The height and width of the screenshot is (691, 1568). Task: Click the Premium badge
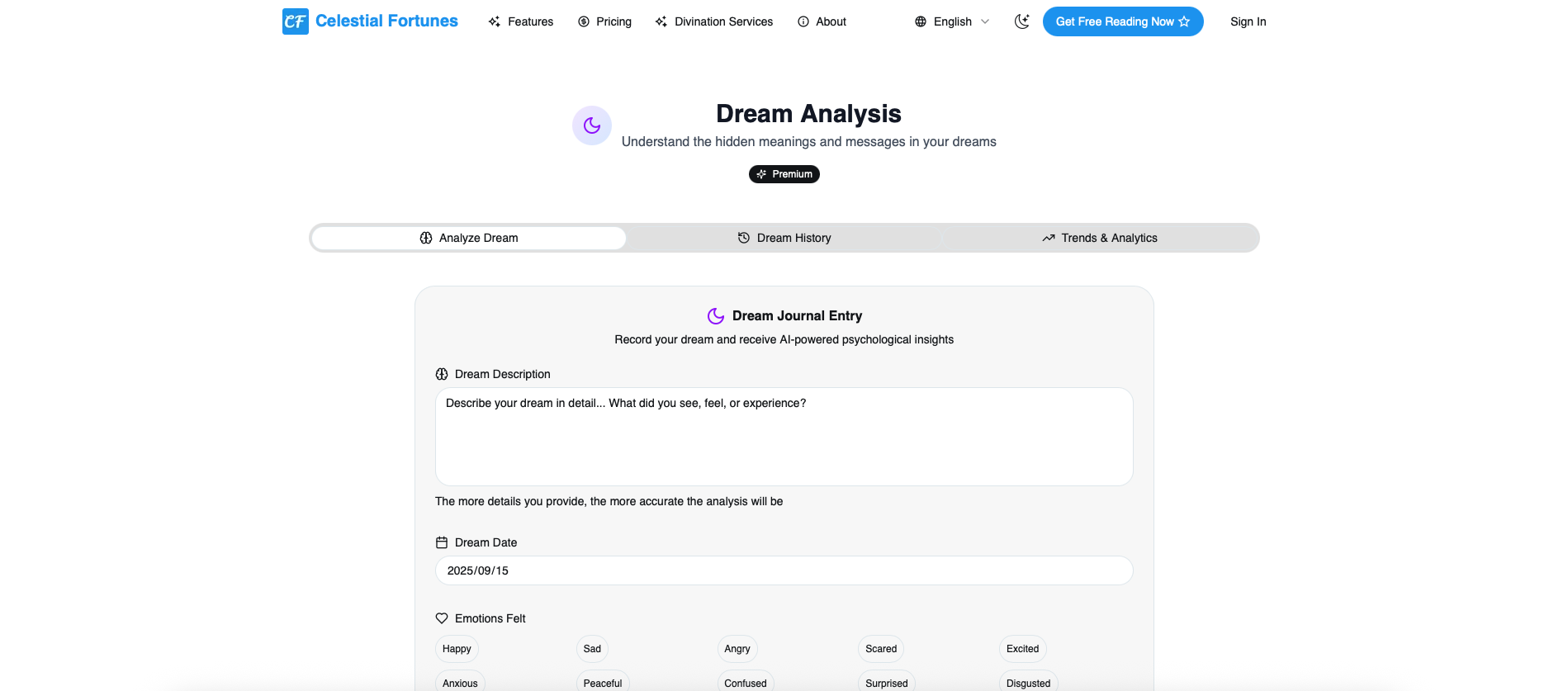click(784, 174)
